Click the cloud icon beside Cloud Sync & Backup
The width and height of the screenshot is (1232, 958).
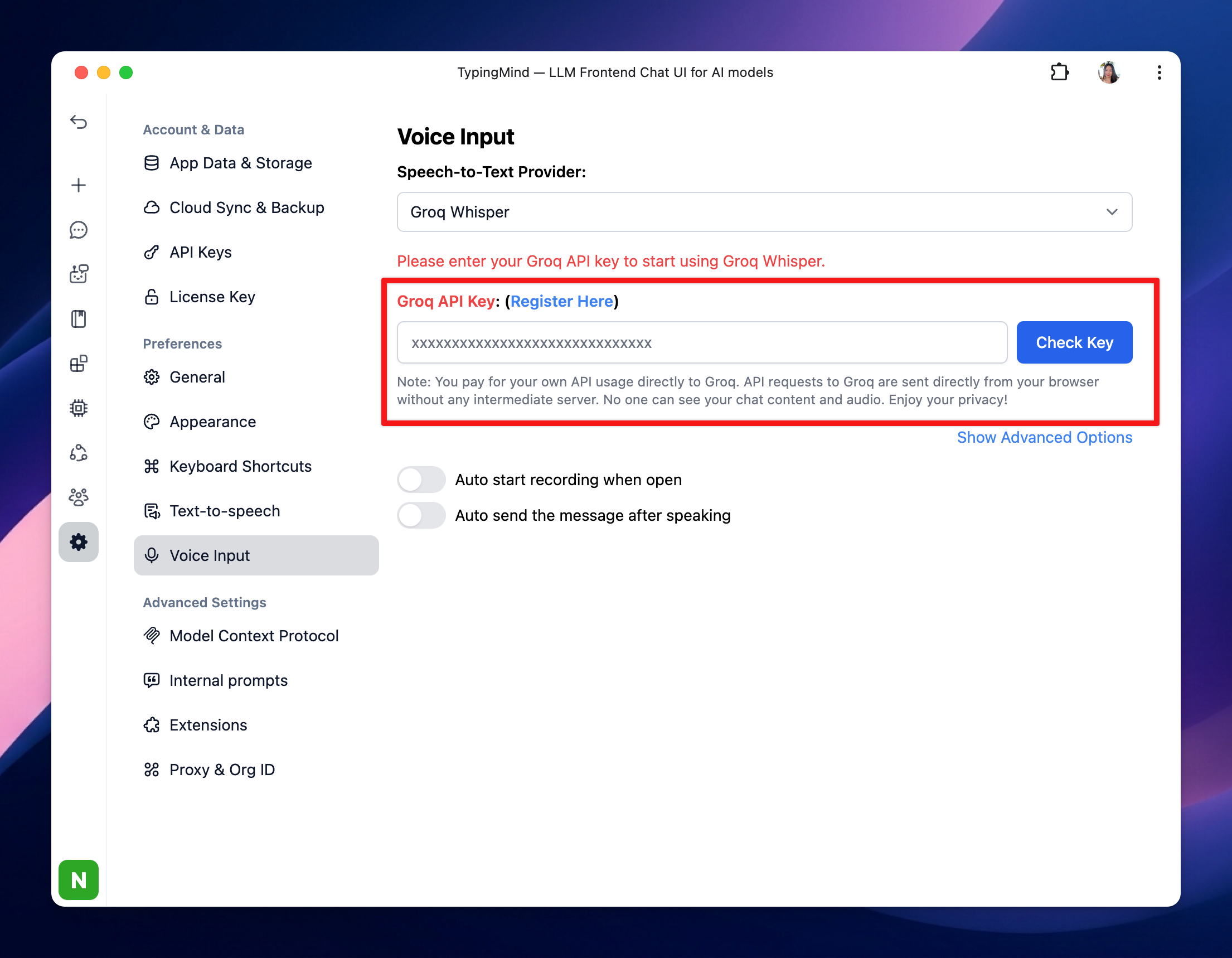point(152,207)
